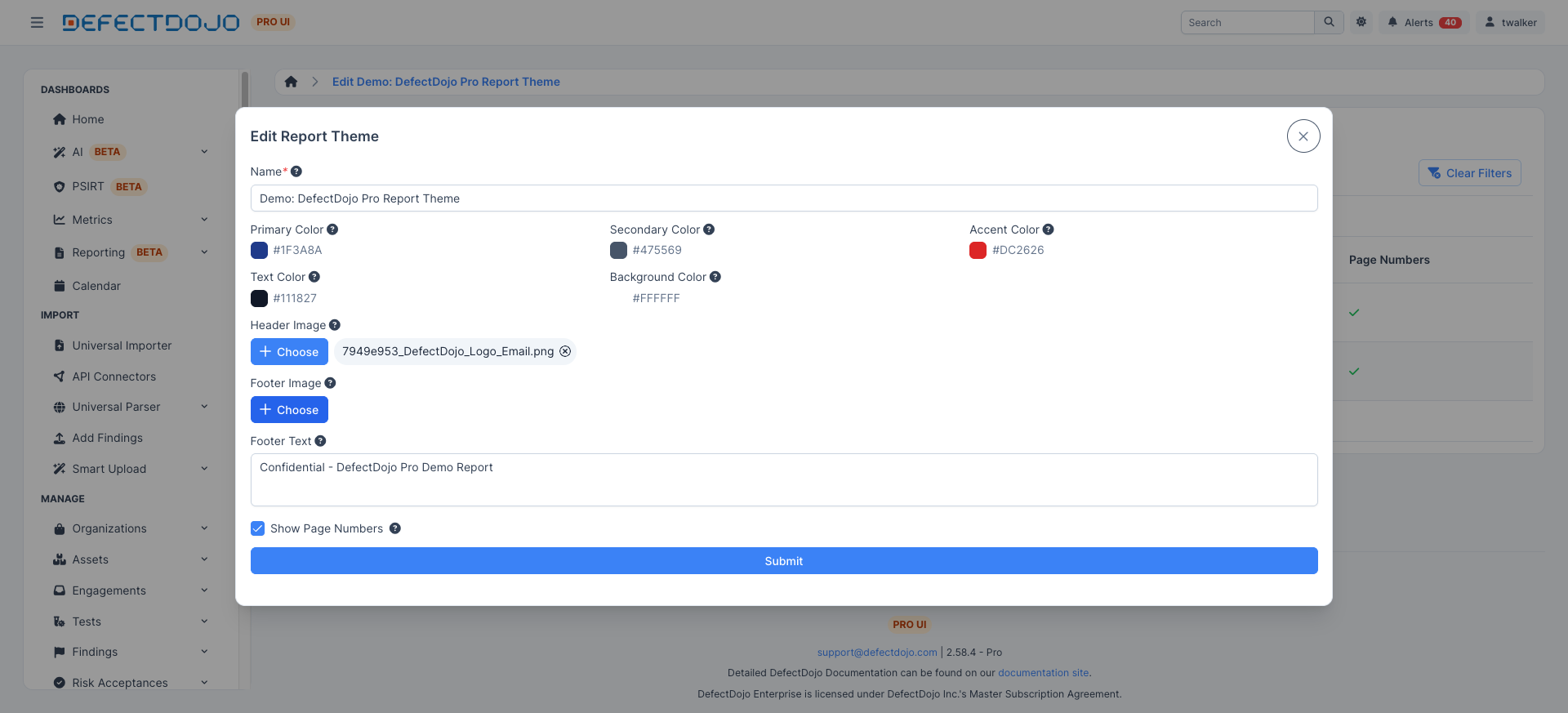1568x713 pixels.
Task: Show help for Text Color
Action: [x=314, y=277]
